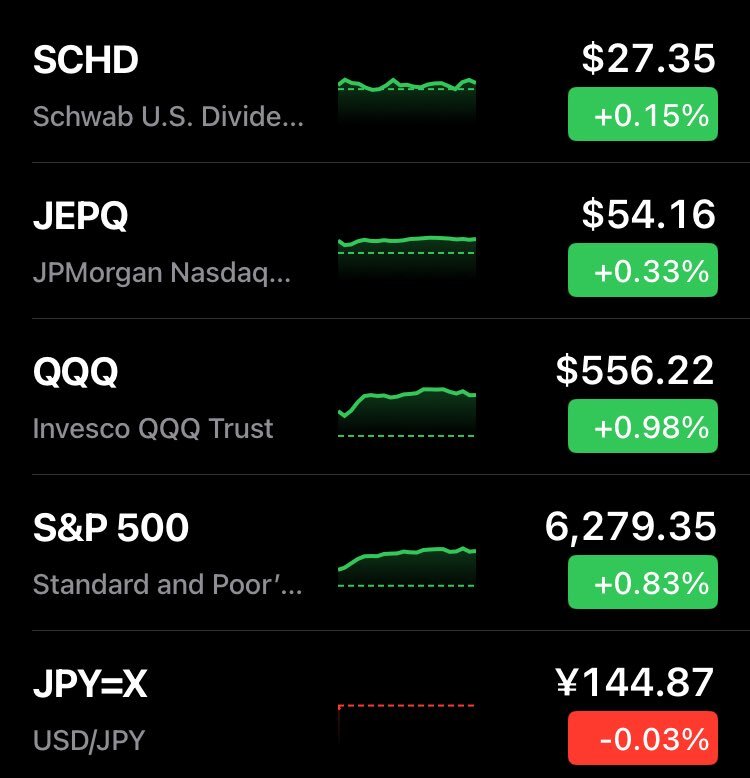Toggle JEPQ +0.33% change badge
Image resolution: width=750 pixels, height=778 pixels.
click(643, 270)
